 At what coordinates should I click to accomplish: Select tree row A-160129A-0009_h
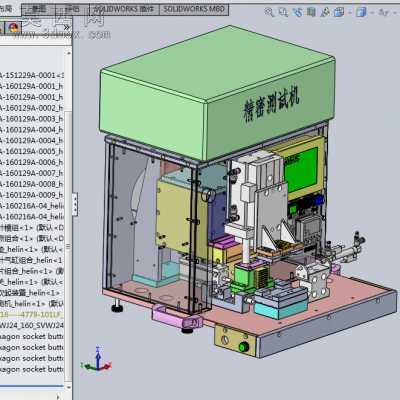pyautogui.click(x=32, y=195)
